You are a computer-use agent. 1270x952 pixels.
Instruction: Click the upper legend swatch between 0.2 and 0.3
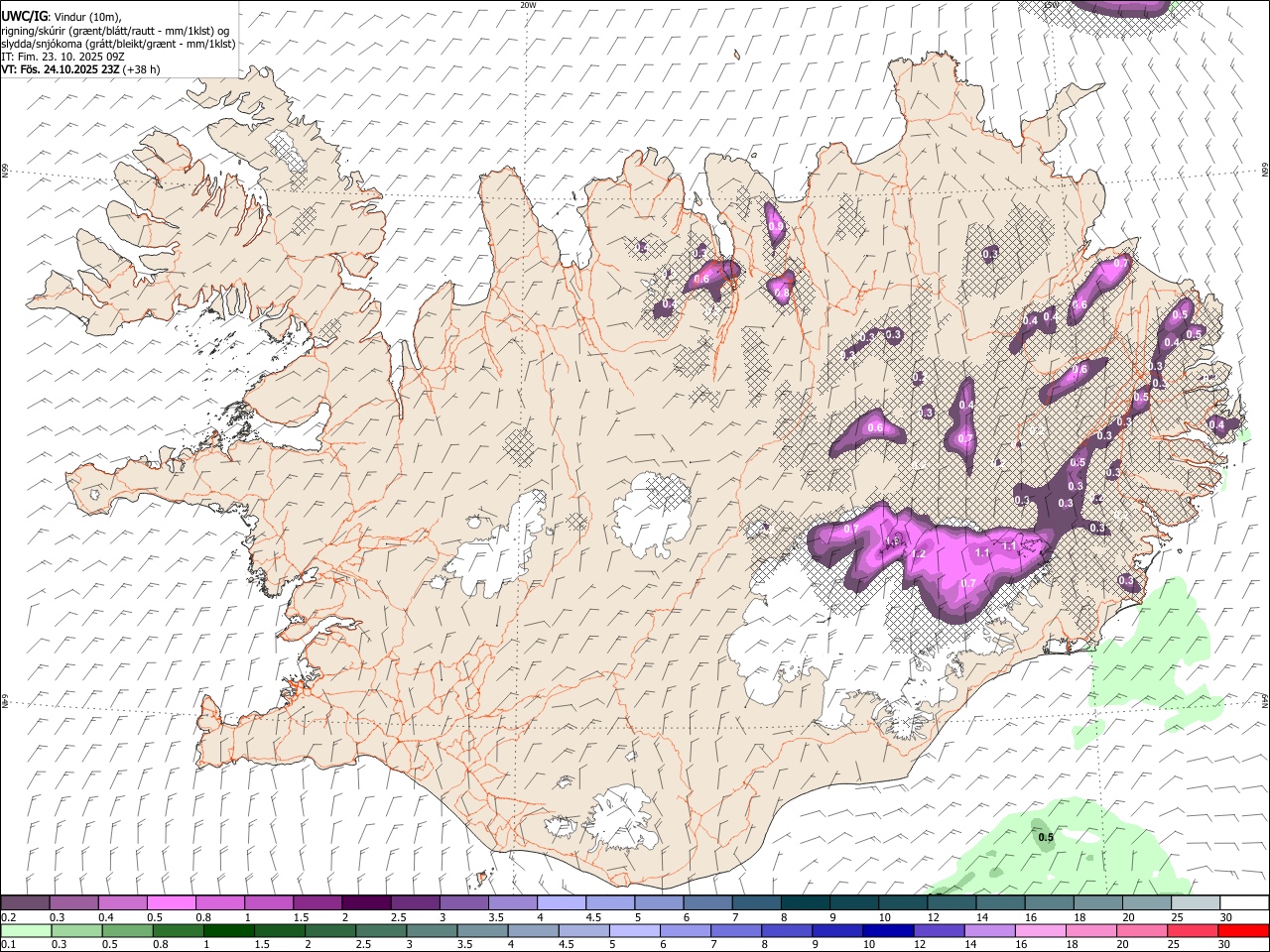click(x=26, y=903)
